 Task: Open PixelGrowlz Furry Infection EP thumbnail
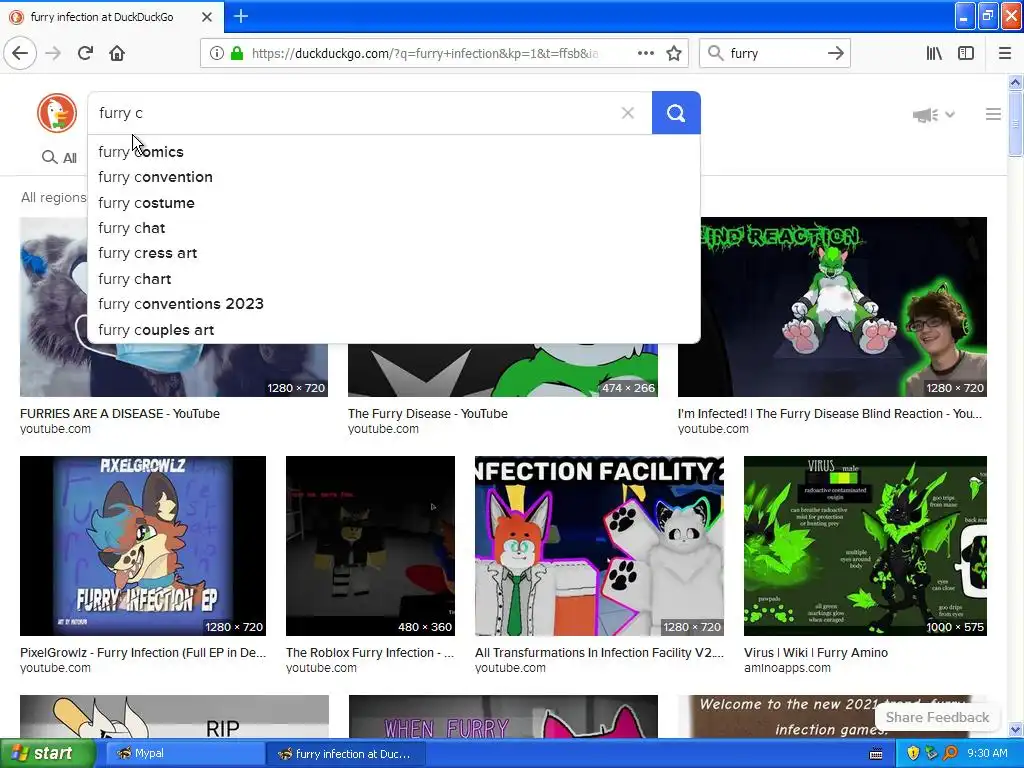point(142,546)
